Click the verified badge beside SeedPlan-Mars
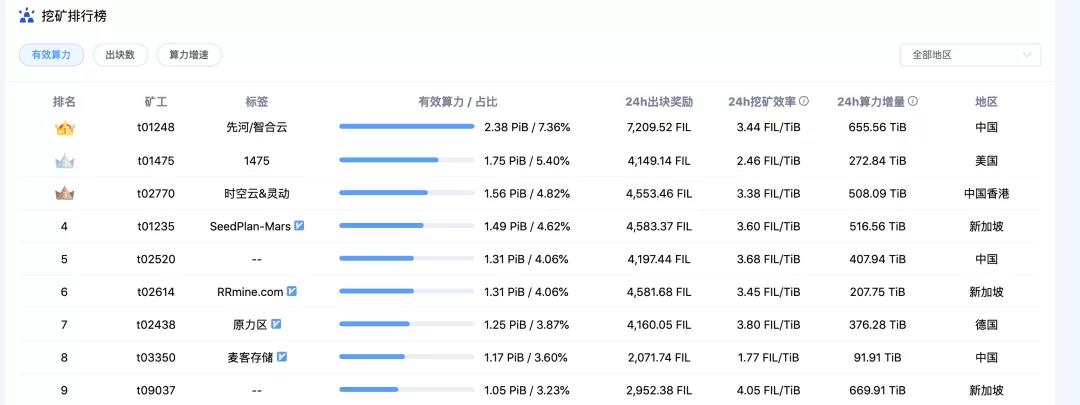This screenshot has width=1080, height=405. coord(299,225)
